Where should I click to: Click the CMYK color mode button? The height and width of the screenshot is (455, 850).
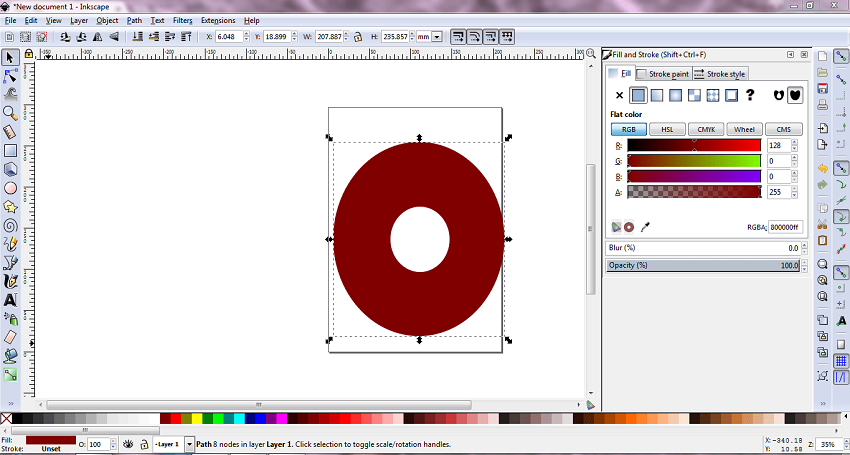pos(706,129)
